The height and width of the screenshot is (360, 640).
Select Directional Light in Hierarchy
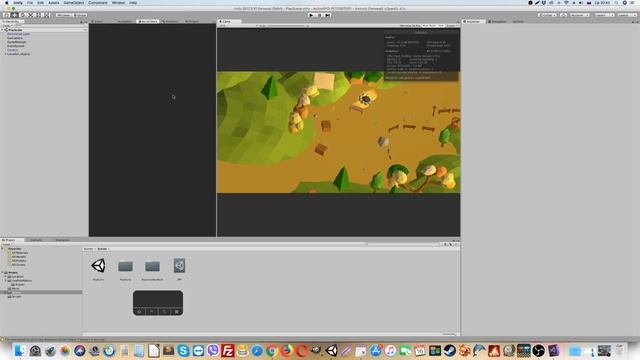point(18,34)
